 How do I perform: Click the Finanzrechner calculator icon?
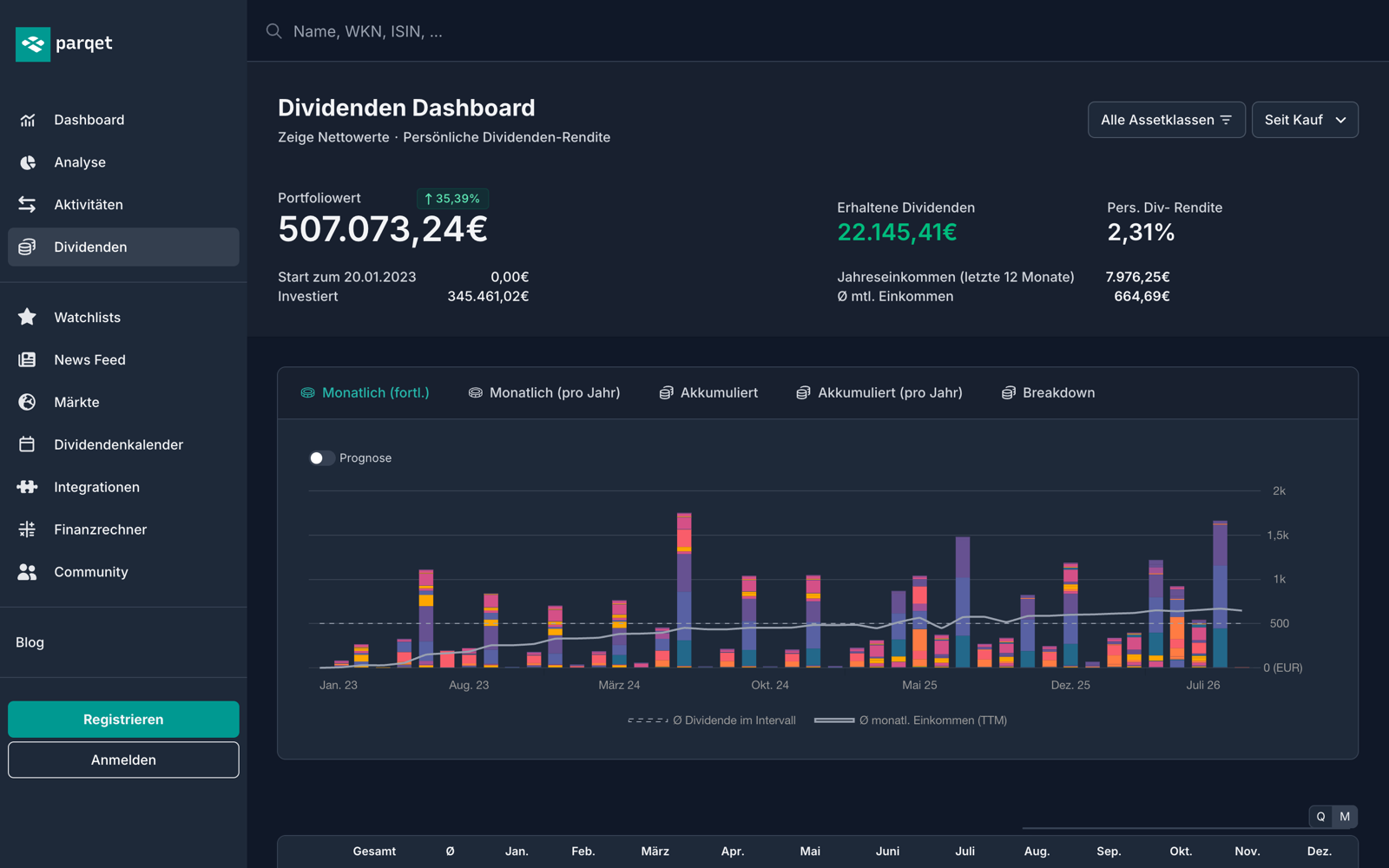click(x=28, y=529)
